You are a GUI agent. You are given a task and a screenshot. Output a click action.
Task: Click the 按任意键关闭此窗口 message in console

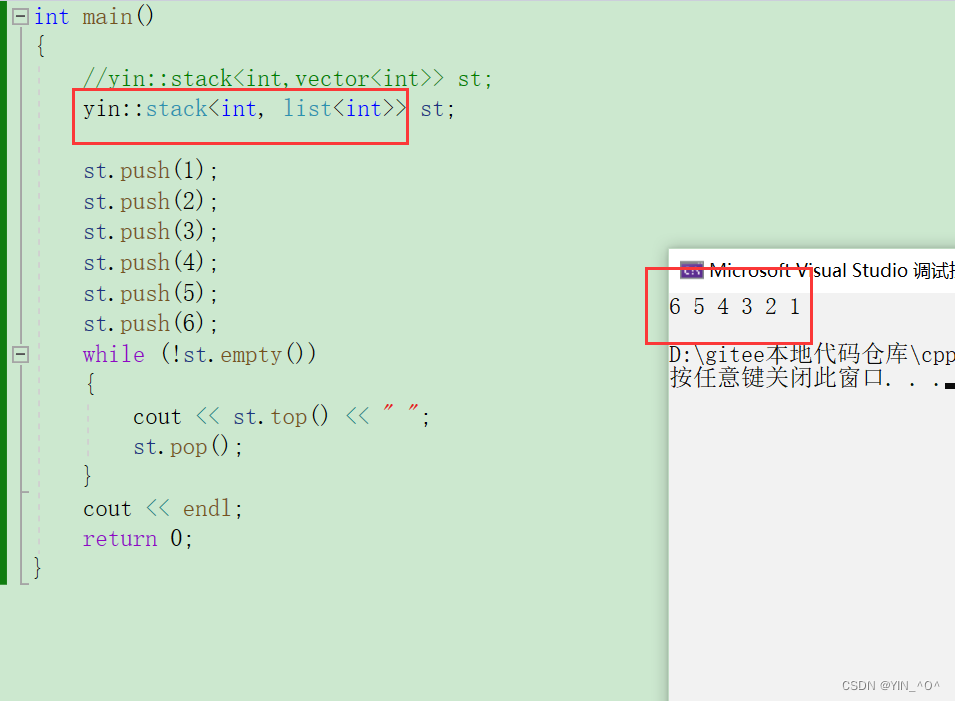point(810,378)
